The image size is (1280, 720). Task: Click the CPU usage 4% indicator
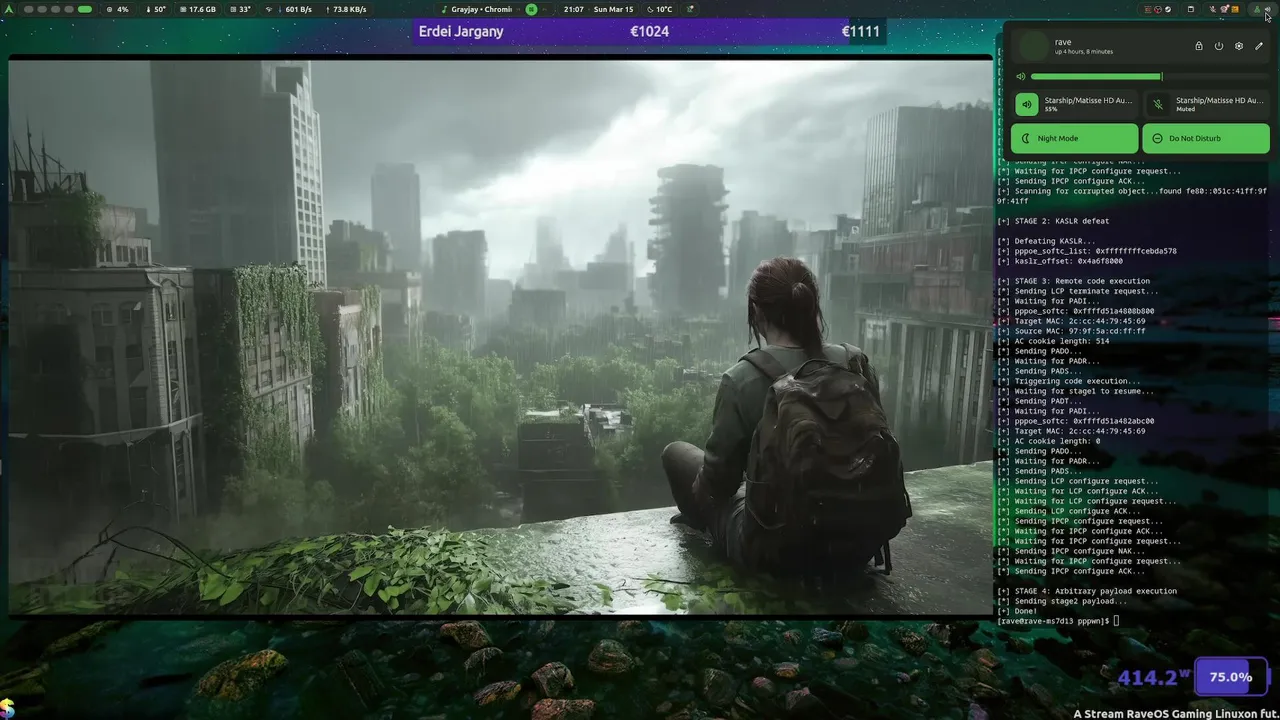click(x=119, y=9)
